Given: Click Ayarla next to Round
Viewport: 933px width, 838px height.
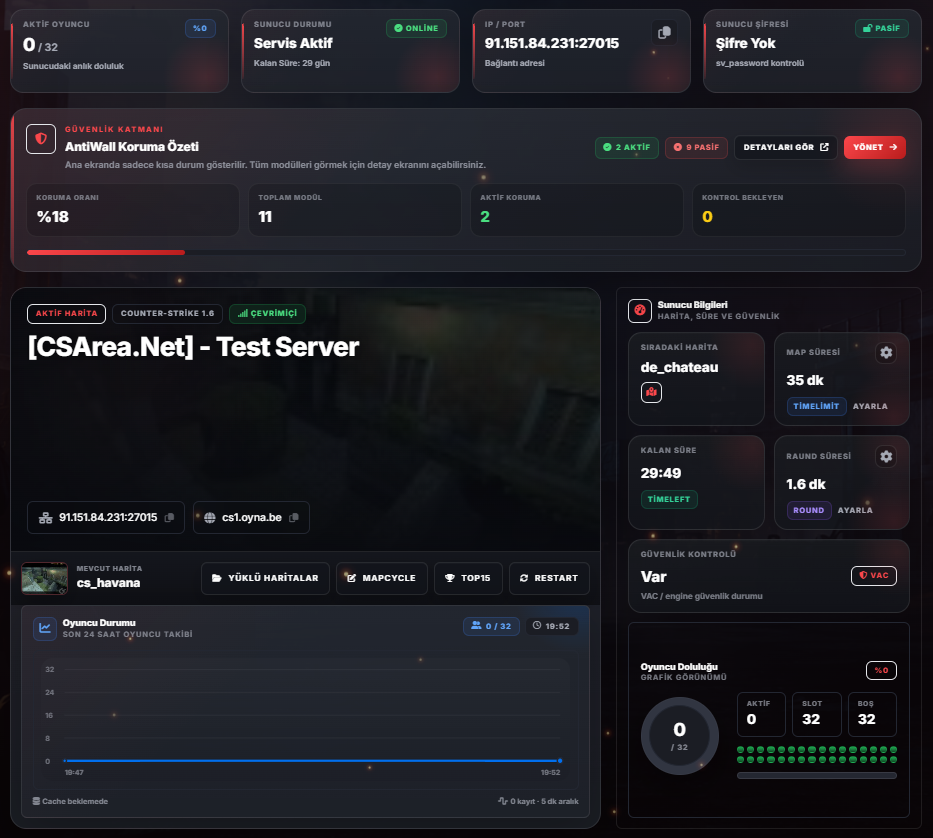Looking at the screenshot, I should pyautogui.click(x=855, y=510).
